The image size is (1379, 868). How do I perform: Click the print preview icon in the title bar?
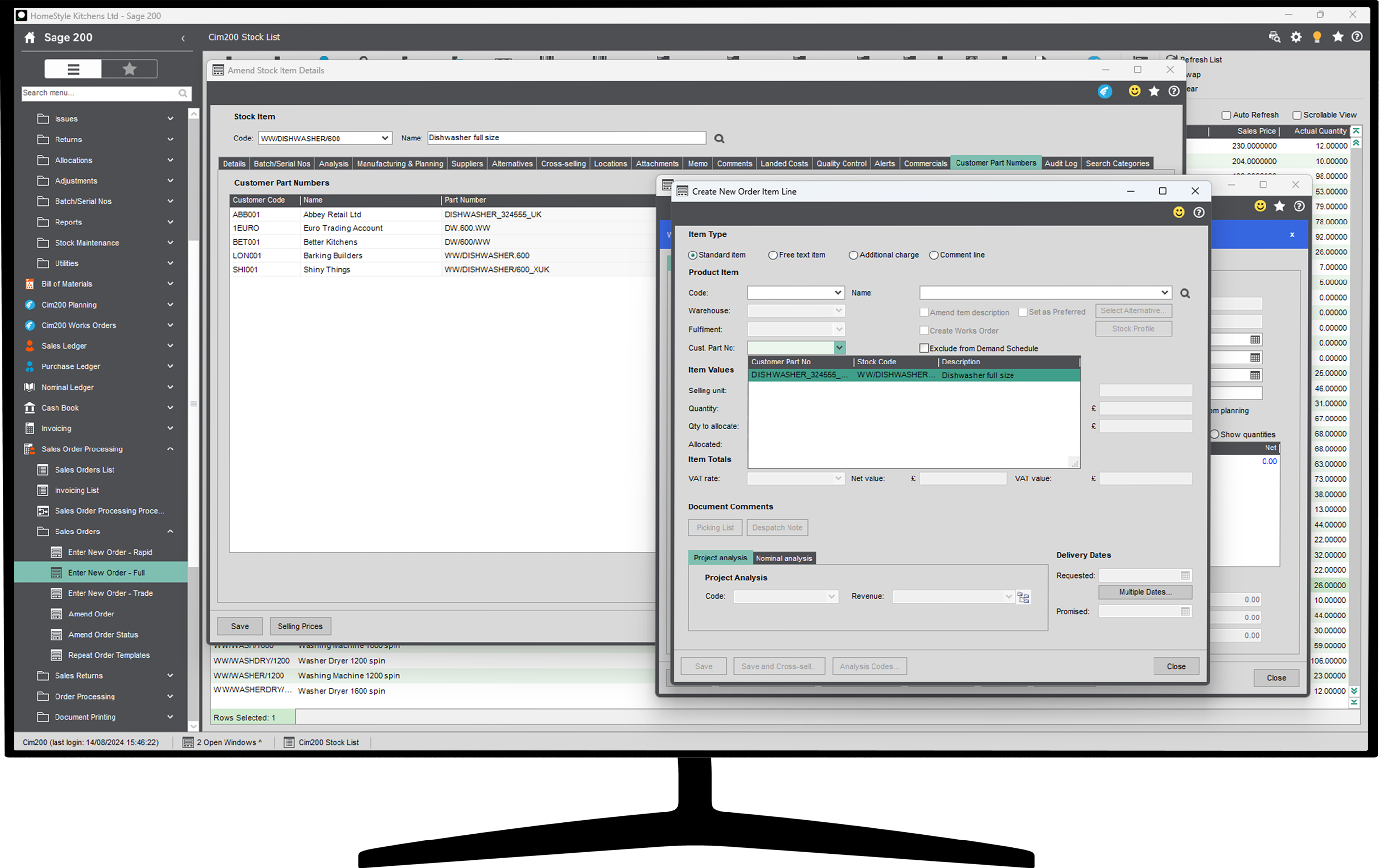click(x=1274, y=37)
